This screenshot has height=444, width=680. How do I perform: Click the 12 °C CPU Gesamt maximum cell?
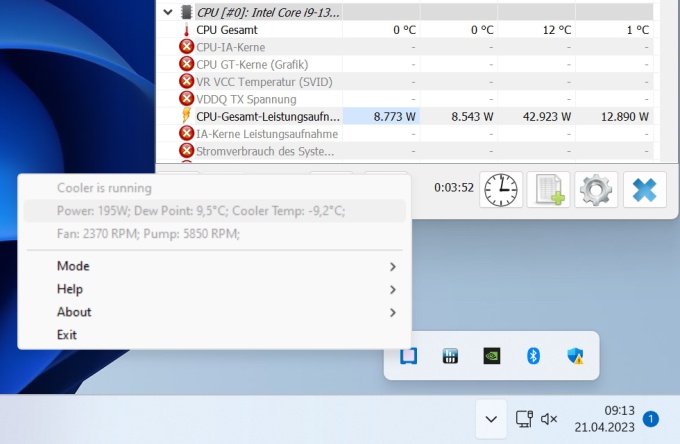[x=536, y=30]
